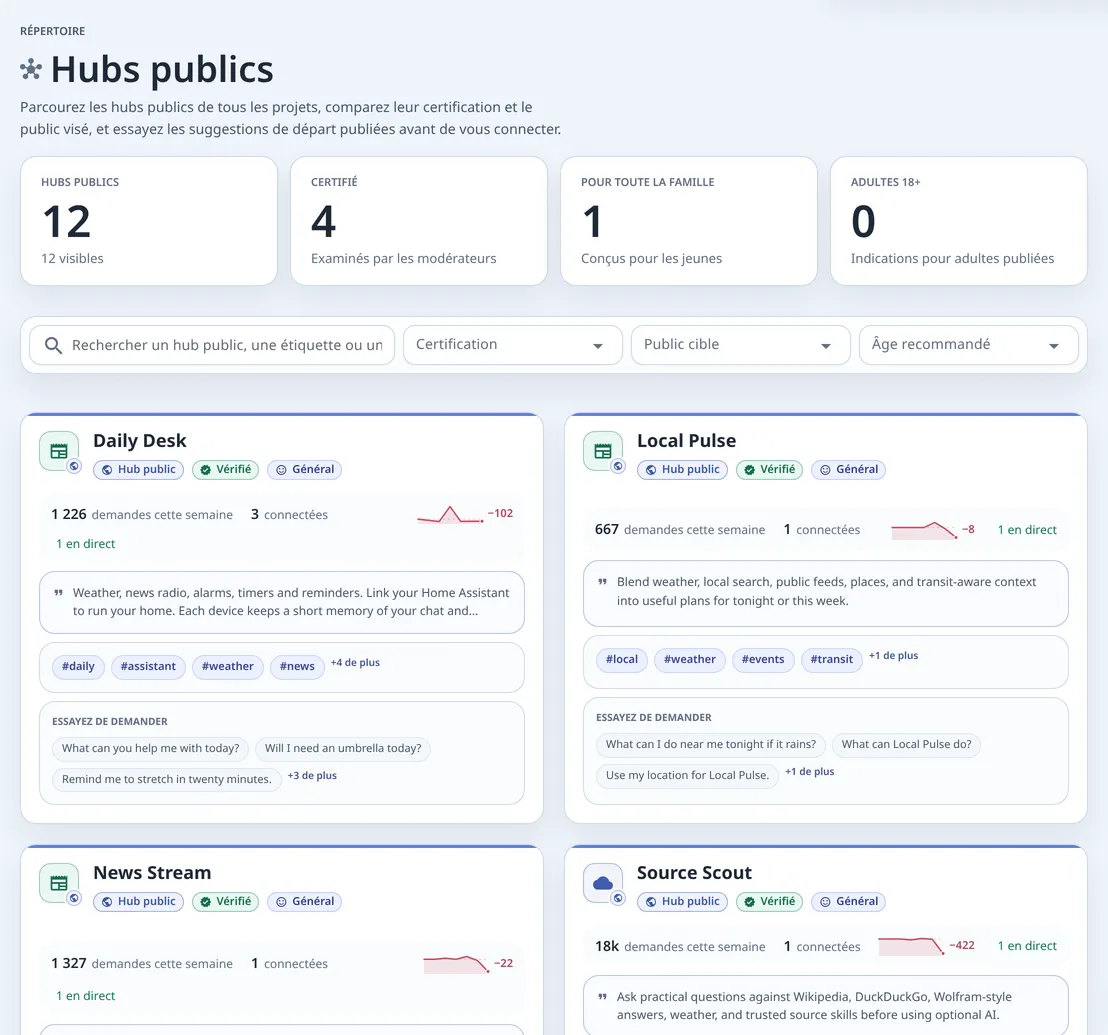Click News Stream's Général badge
The image size is (1108, 1035).
click(x=305, y=902)
